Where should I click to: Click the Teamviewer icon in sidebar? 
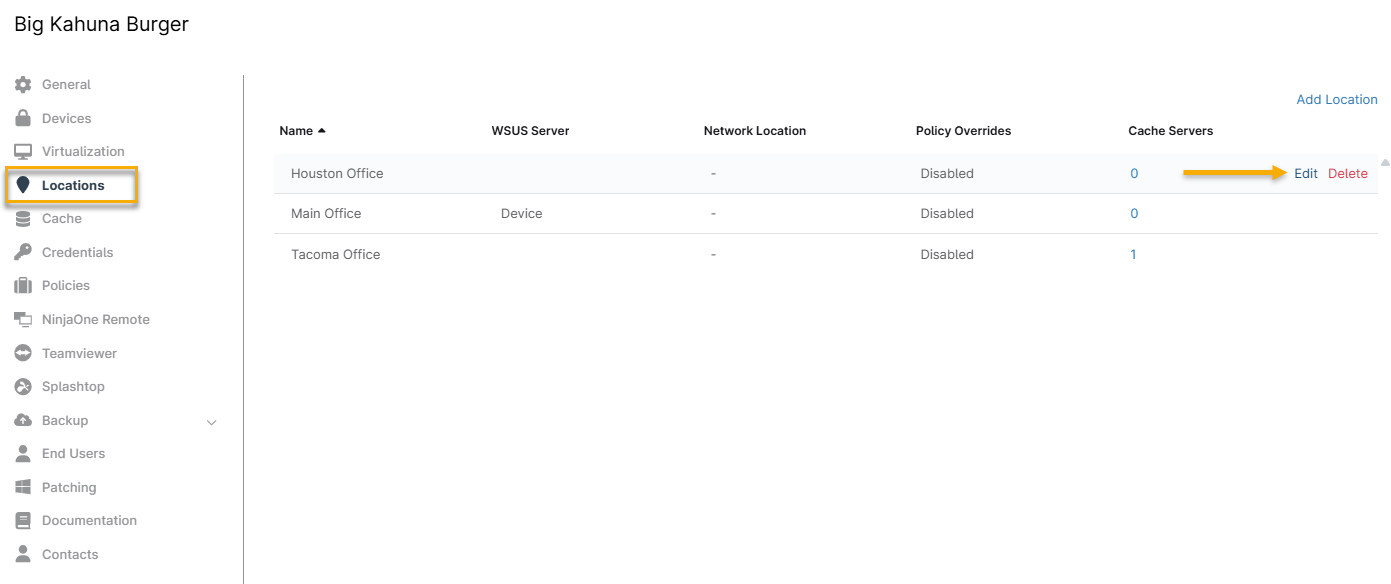point(23,353)
